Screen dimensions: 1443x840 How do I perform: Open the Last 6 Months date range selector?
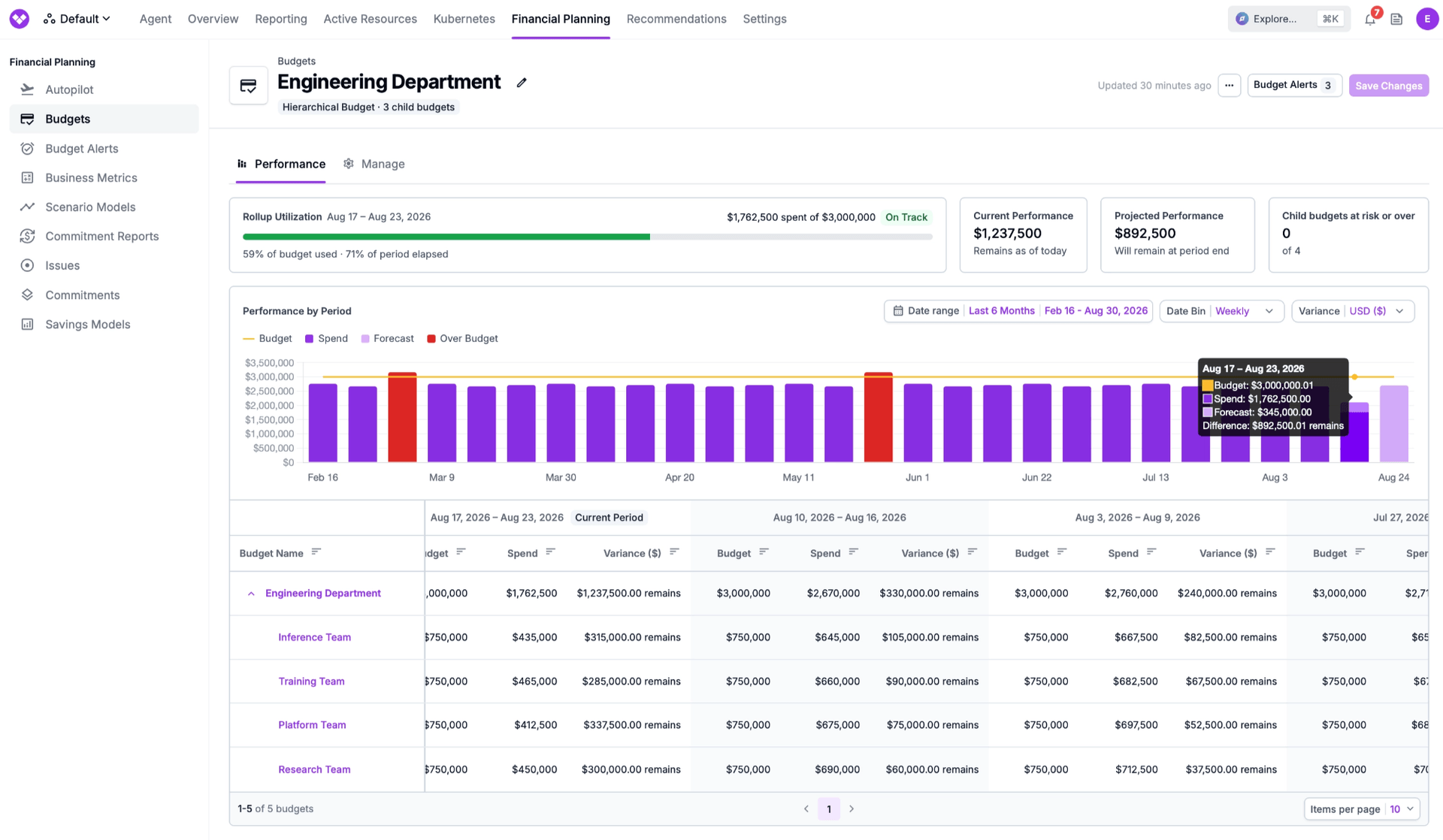pyautogui.click(x=1001, y=311)
